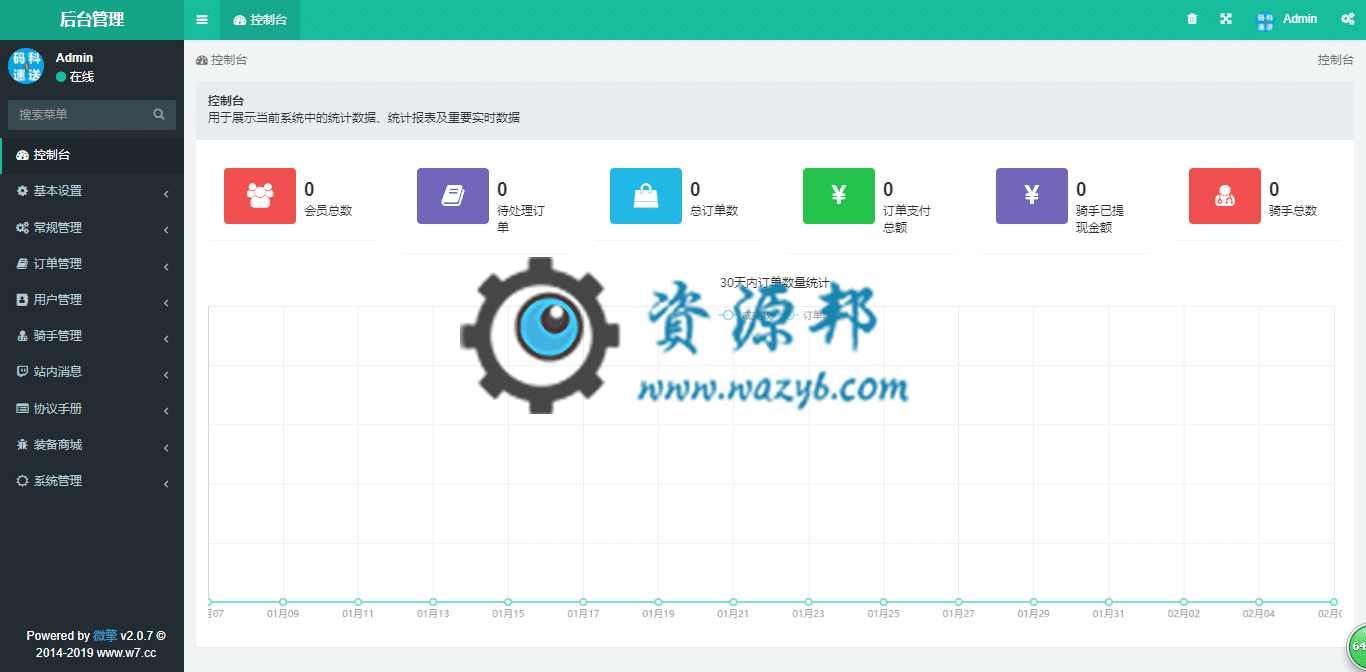Expand 订单管理 using its chevron arrow

166,266
